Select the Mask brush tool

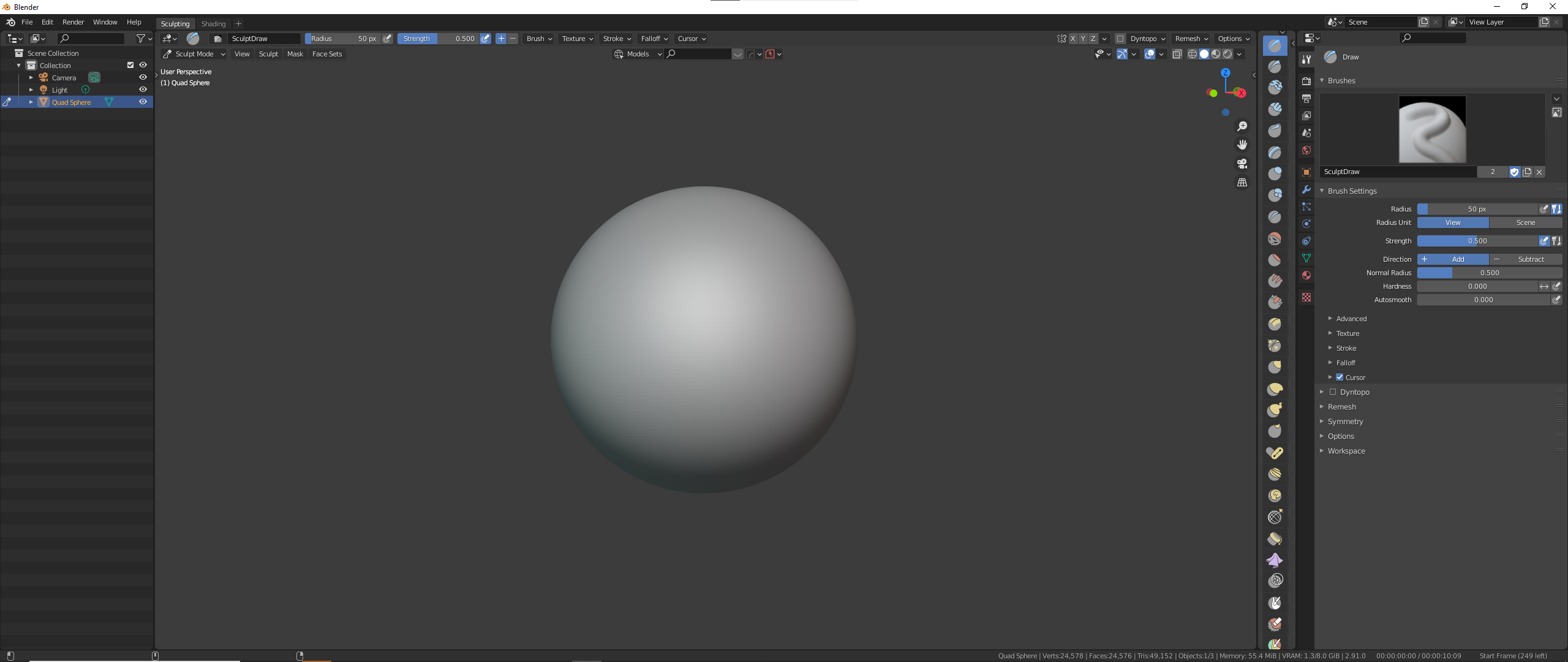(1275, 603)
